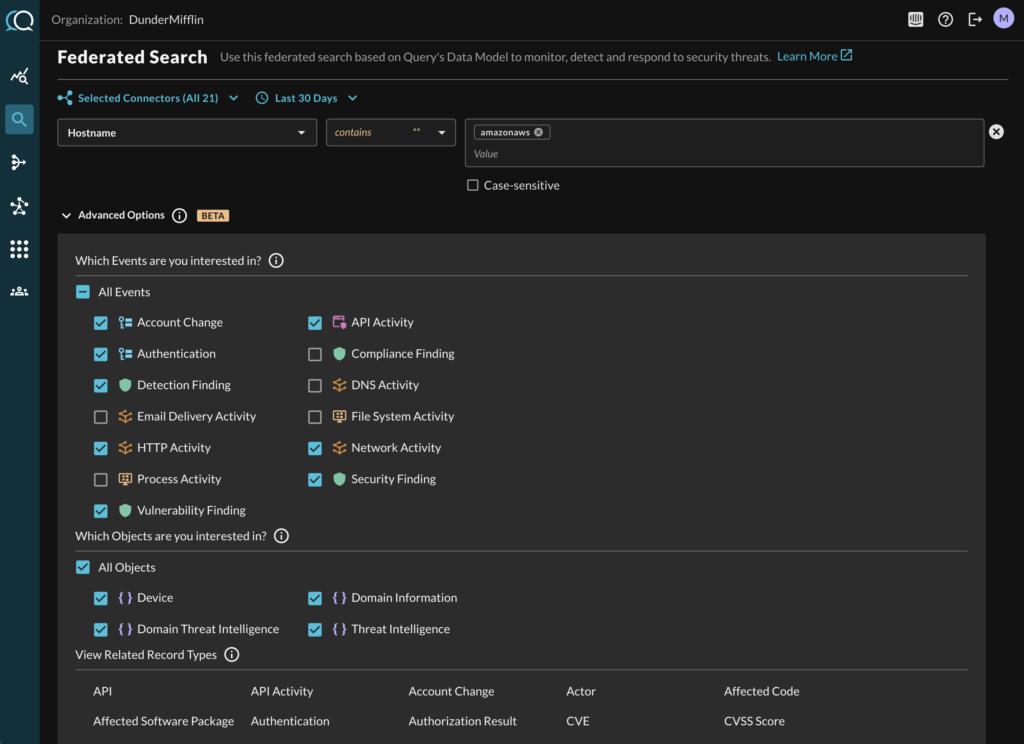Enable the Case-sensitive checkbox

coord(473,185)
